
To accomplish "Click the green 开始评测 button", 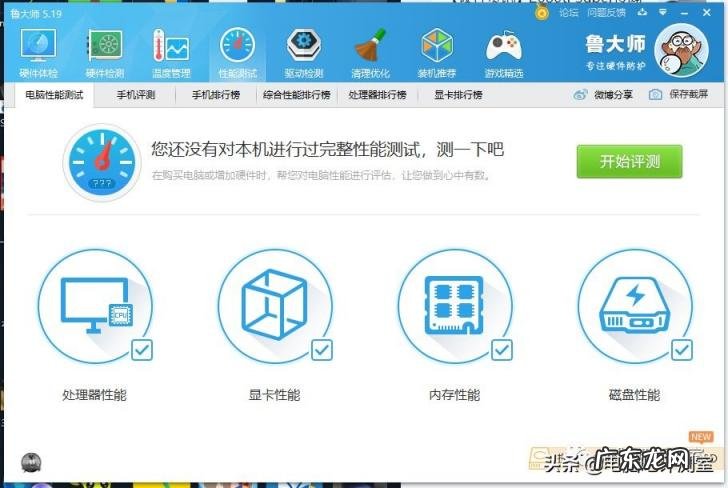I will (630, 161).
